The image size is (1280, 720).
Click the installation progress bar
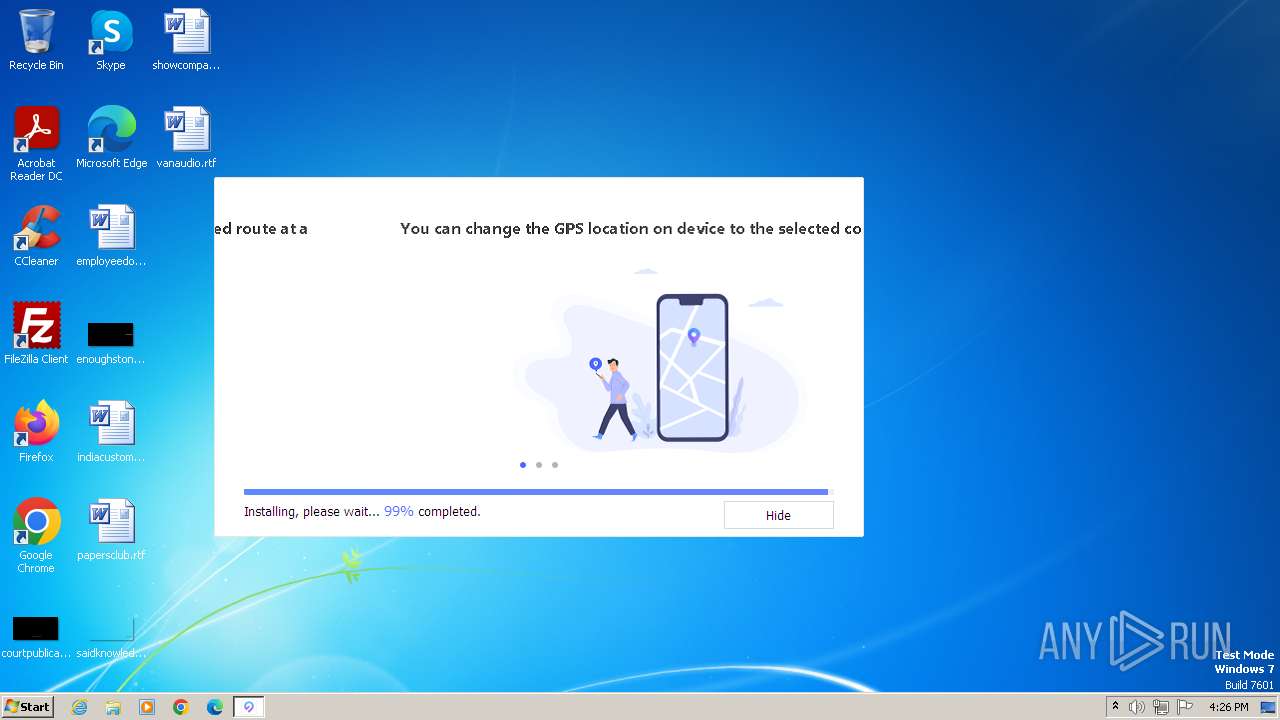pos(537,492)
